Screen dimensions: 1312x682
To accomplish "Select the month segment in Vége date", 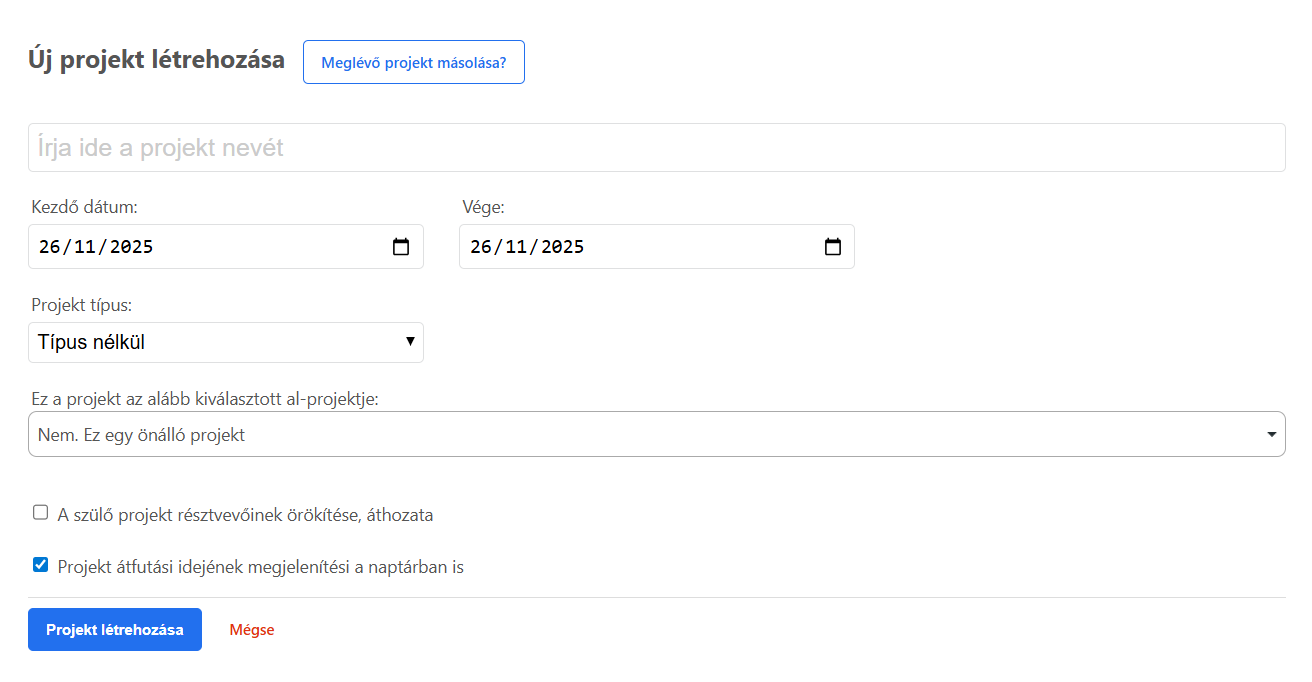I will pyautogui.click(x=515, y=247).
